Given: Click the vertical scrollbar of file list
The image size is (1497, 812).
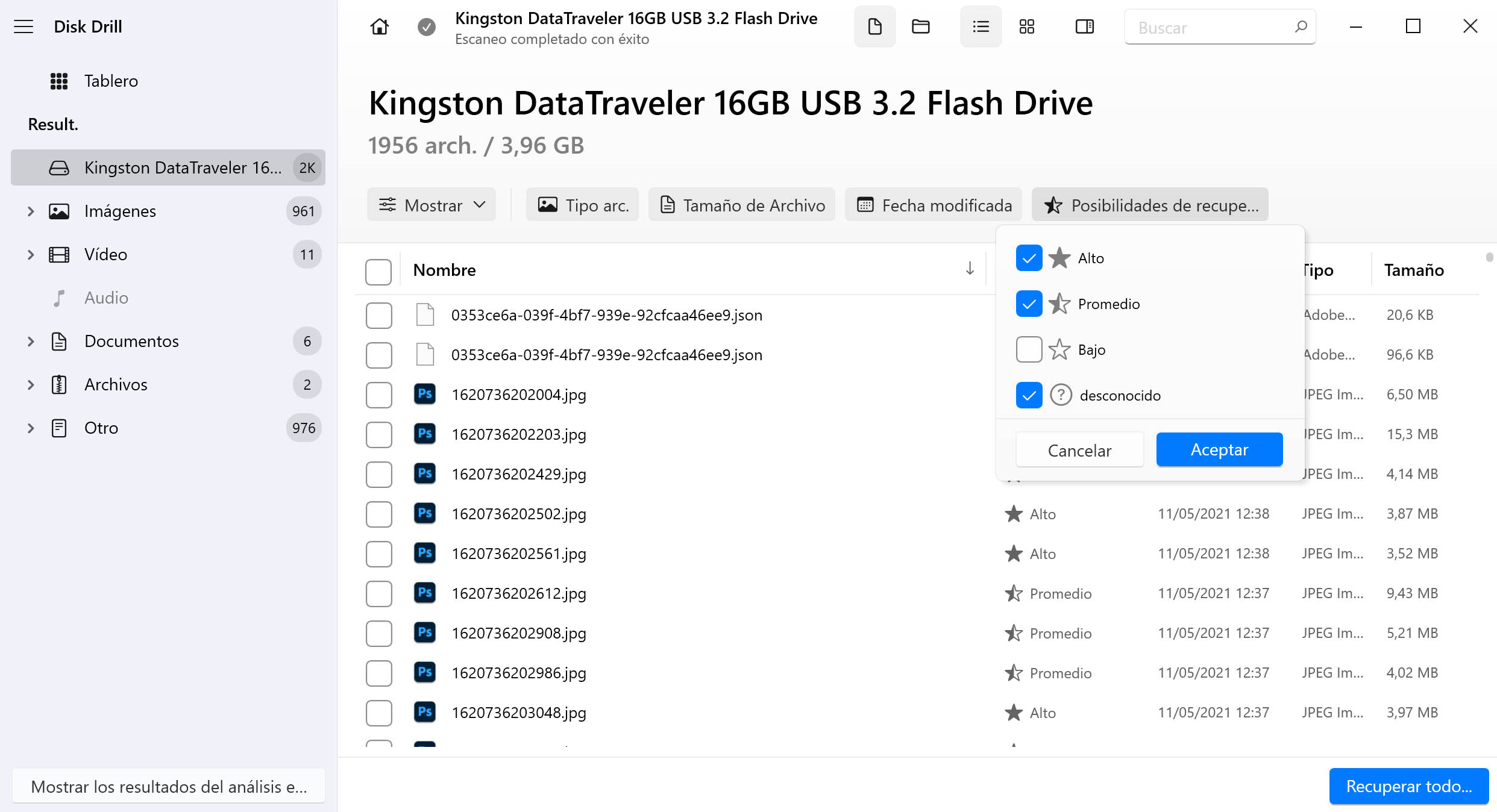Looking at the screenshot, I should click(1489, 257).
